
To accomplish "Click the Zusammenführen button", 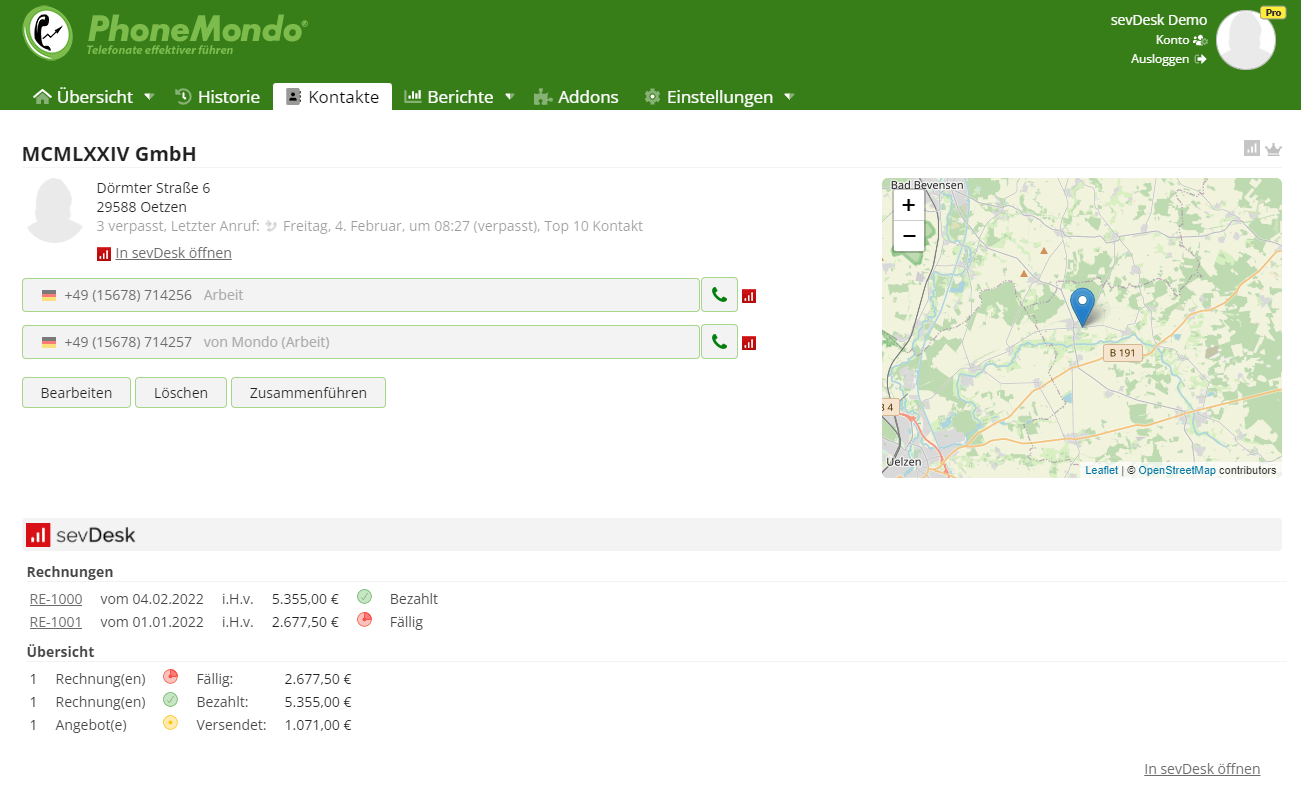I will click(308, 392).
